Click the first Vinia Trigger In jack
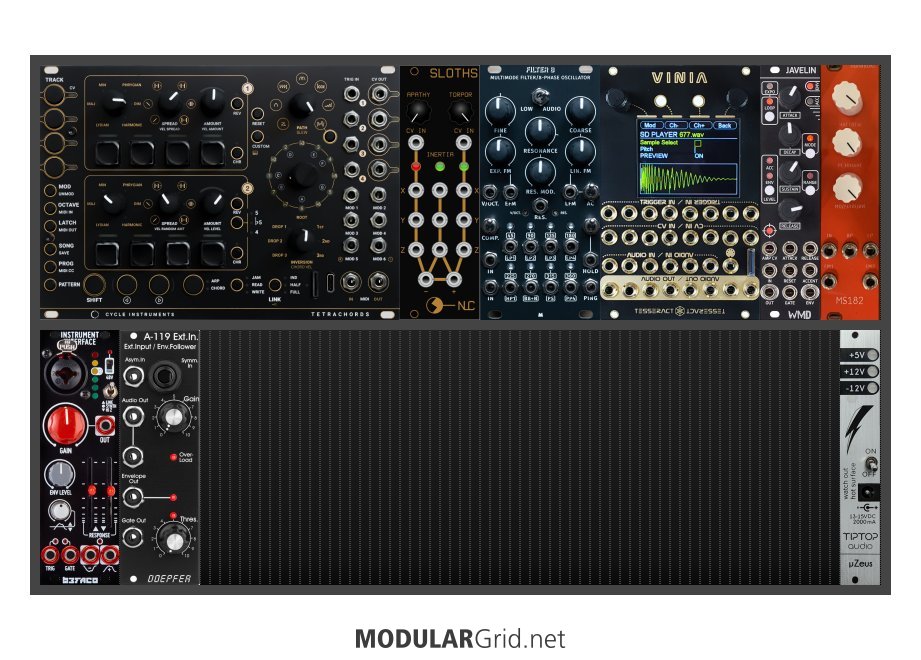The height and width of the screenshot is (660, 921). [x=609, y=213]
